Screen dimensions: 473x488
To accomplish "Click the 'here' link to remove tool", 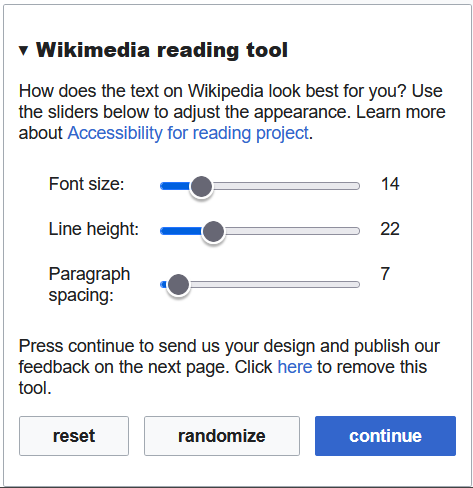I will click(x=295, y=367).
